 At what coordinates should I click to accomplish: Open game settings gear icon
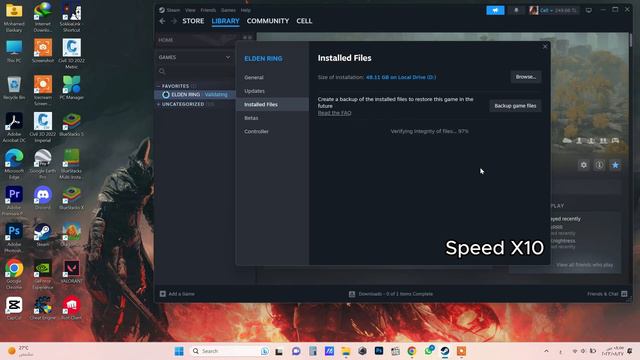584,165
